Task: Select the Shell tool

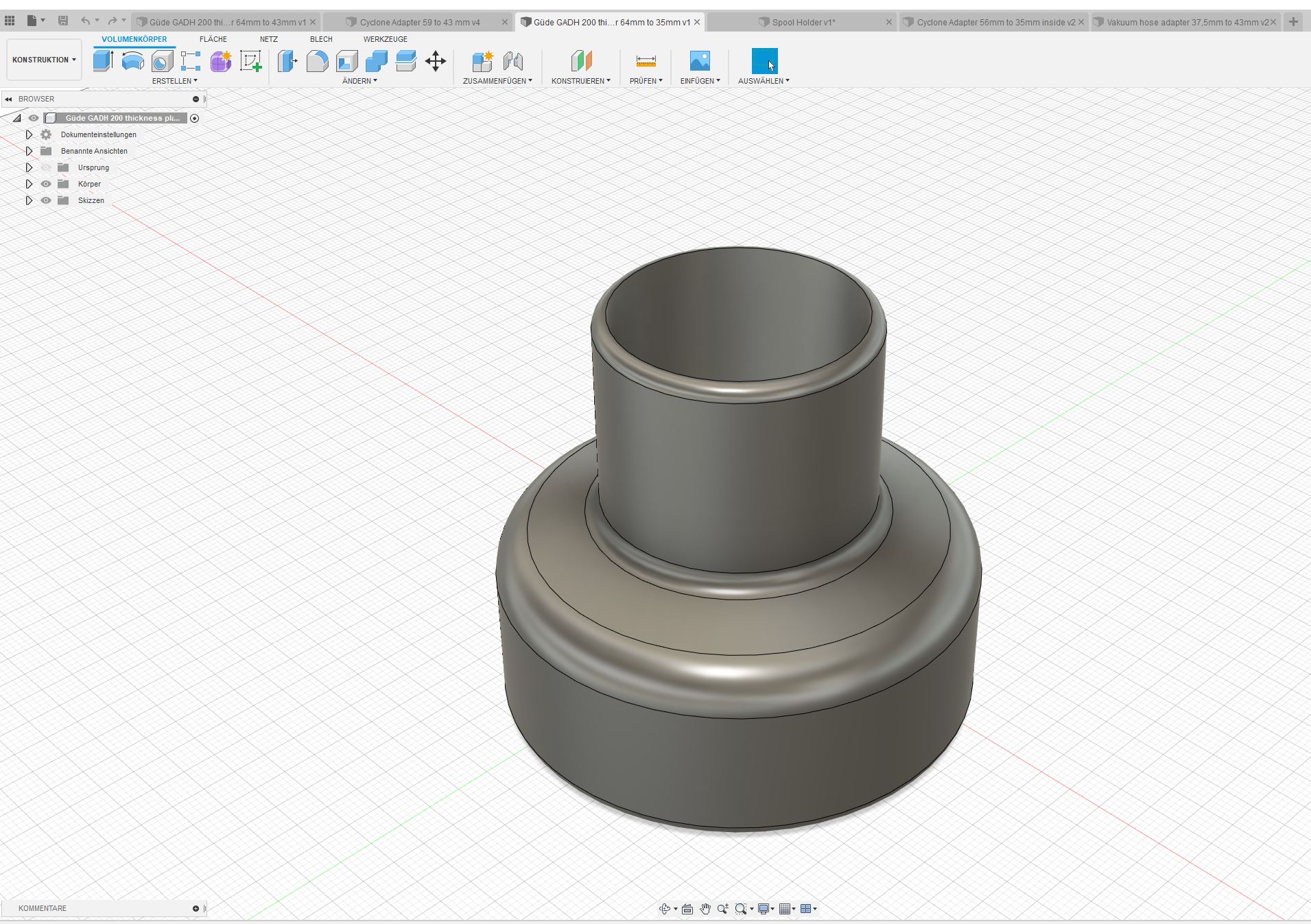Action: coord(346,61)
